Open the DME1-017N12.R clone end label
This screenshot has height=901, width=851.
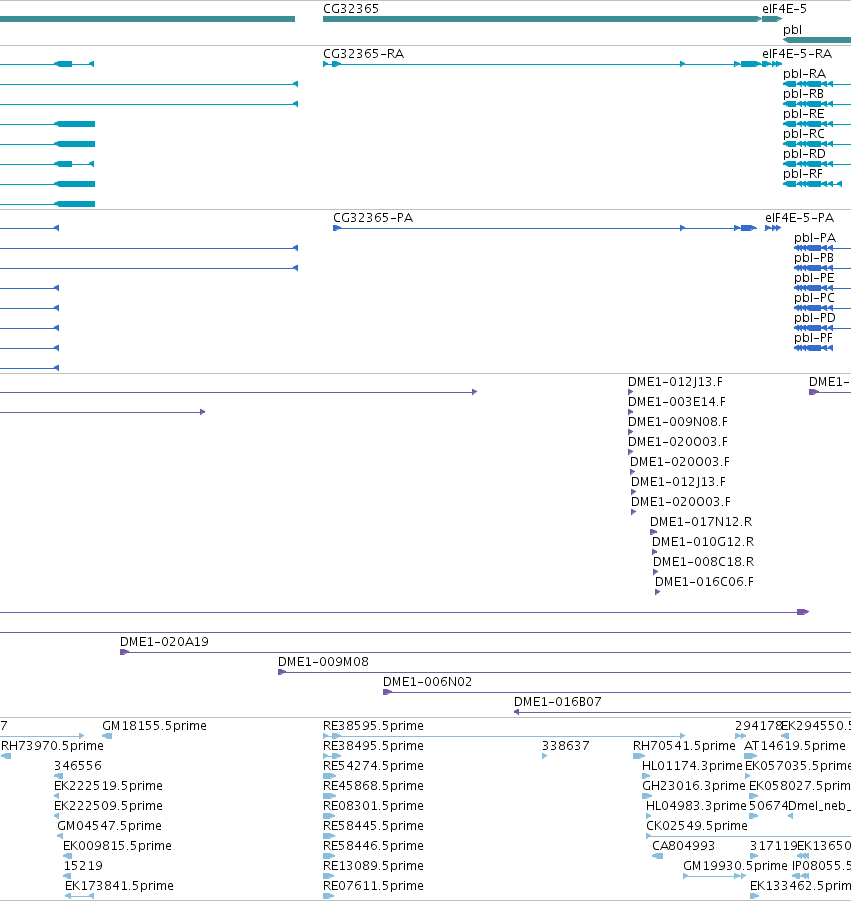point(700,522)
